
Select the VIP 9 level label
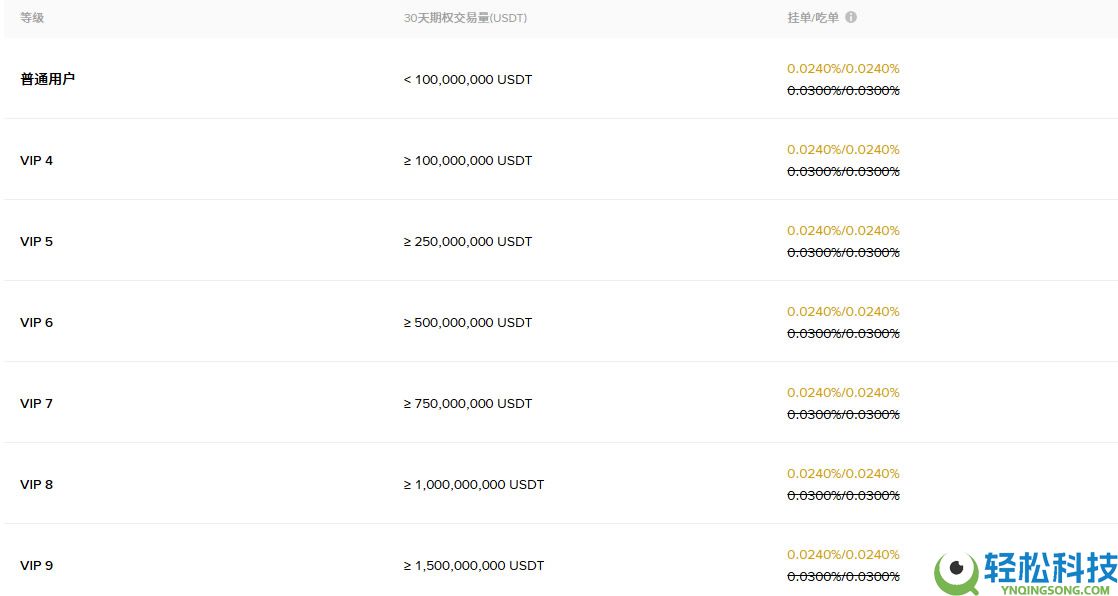click(36, 565)
